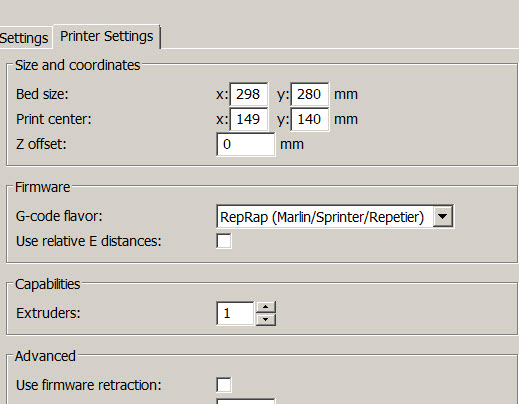Screen dimensions: 519x404
Task: Click the Firmware group heading
Action: (x=43, y=187)
